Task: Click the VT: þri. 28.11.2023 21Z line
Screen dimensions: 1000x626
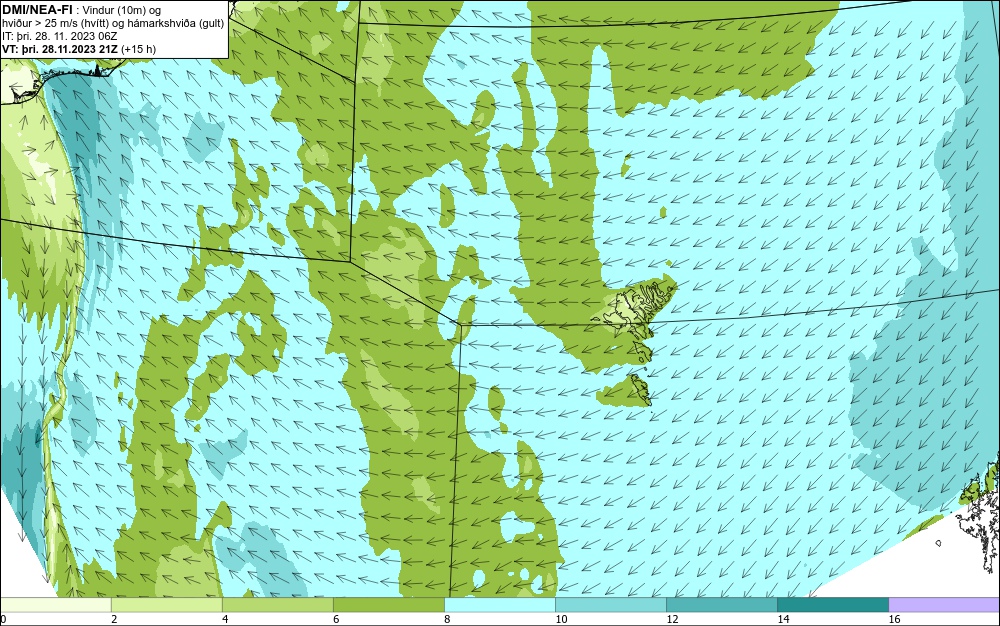Action: pos(79,48)
